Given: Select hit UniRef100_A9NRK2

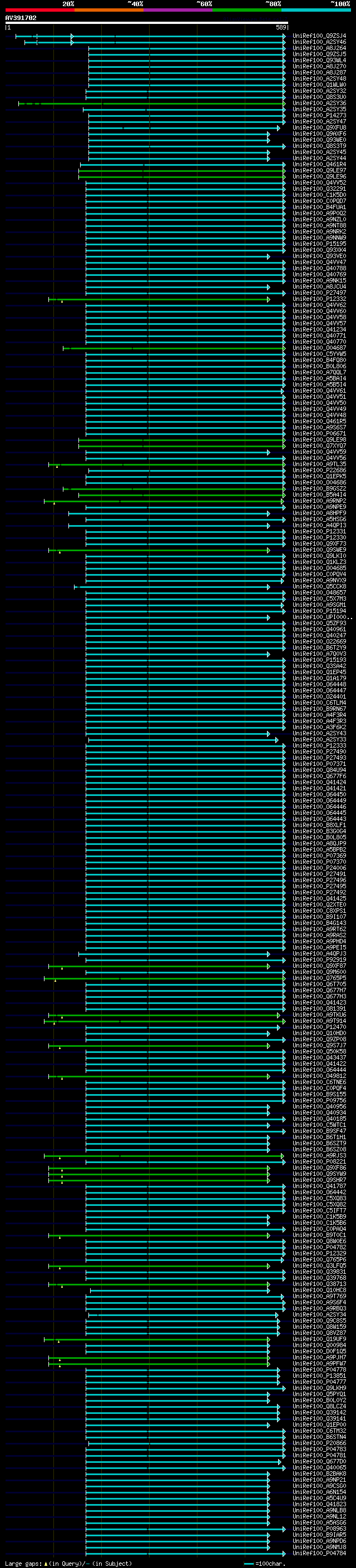Looking at the screenshot, I should tap(319, 232).
